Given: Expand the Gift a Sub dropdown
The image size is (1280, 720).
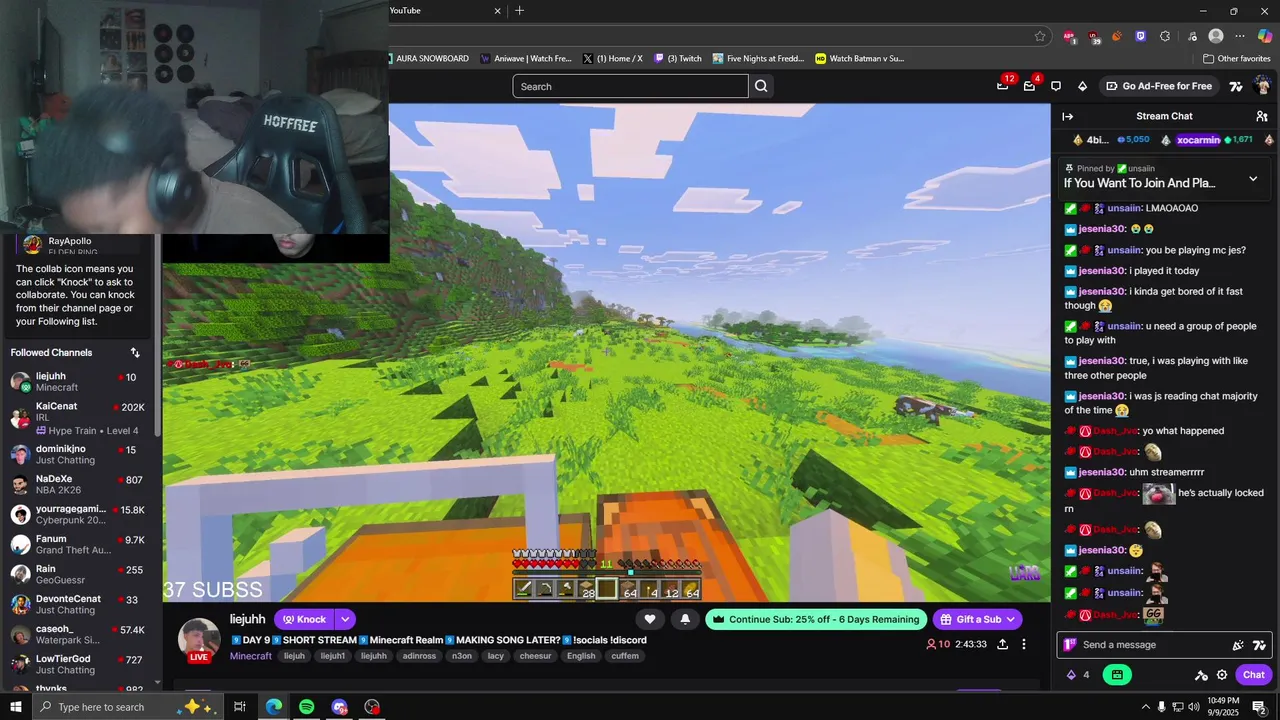Looking at the screenshot, I should (1010, 619).
